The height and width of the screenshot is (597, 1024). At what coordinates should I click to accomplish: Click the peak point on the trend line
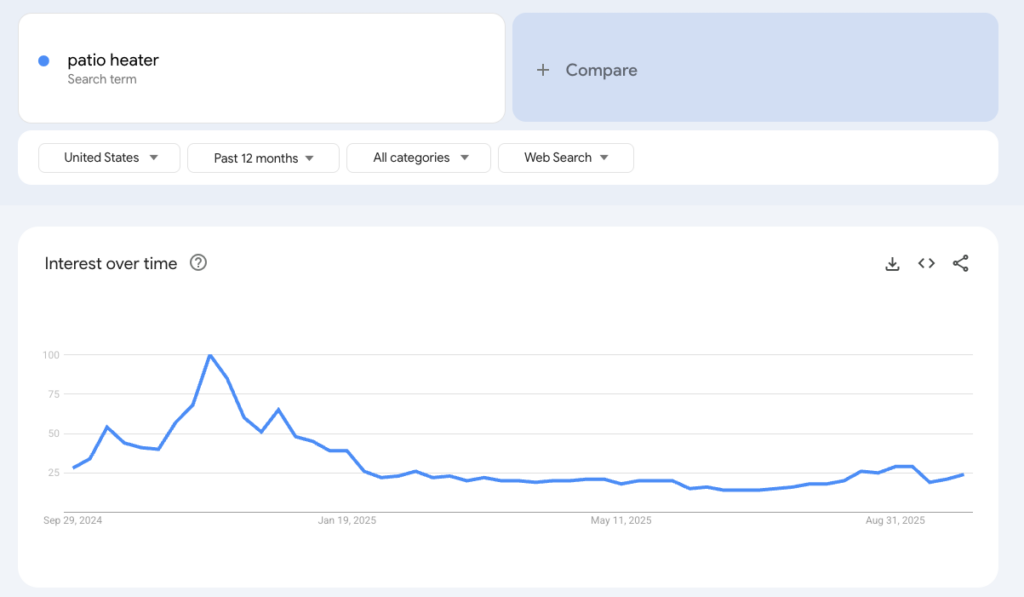click(210, 355)
